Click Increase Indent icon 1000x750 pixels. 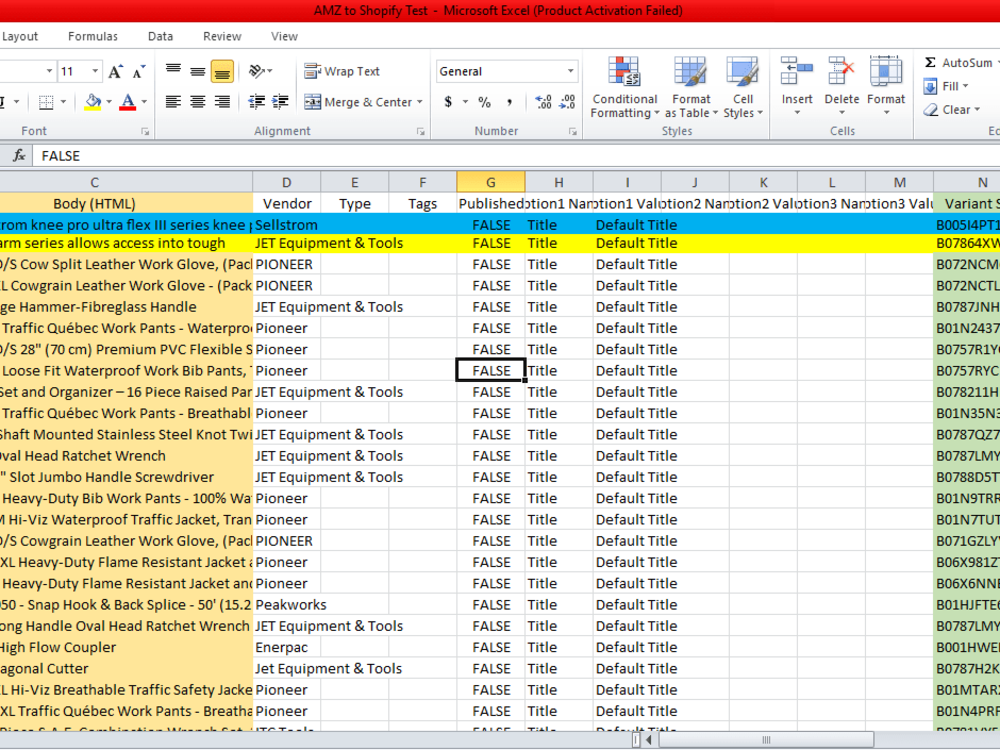pyautogui.click(x=280, y=101)
